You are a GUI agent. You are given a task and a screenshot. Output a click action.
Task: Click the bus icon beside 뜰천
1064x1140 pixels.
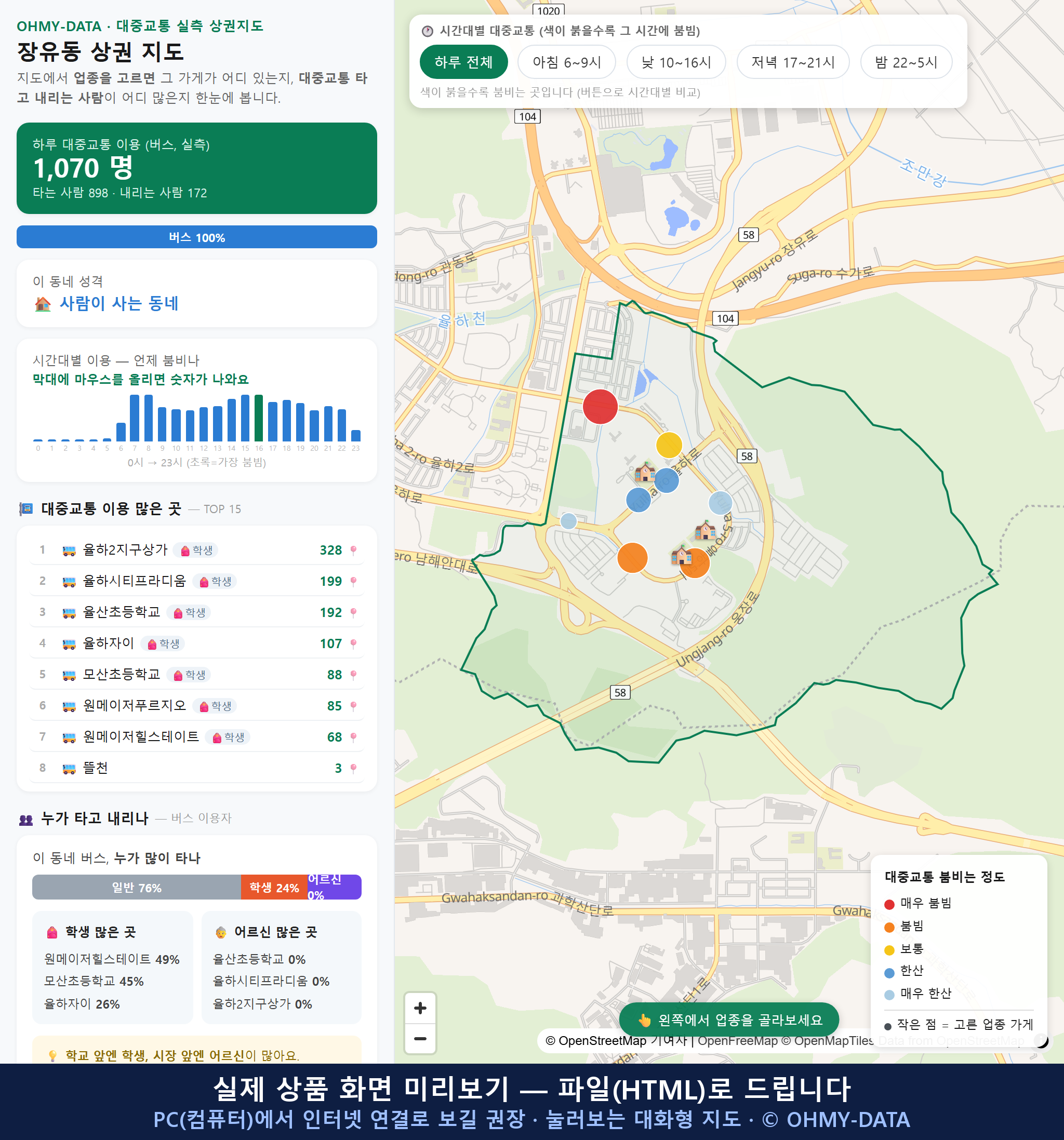tap(69, 768)
